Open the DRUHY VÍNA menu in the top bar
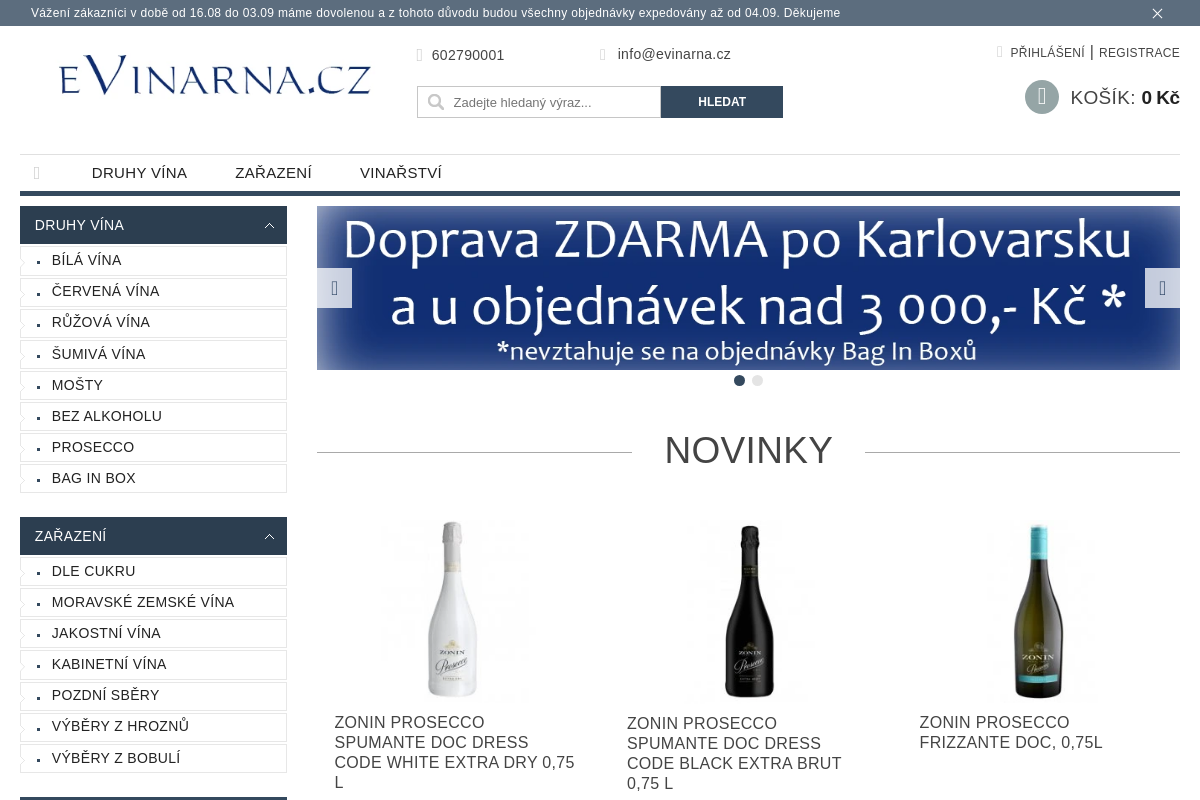 point(139,172)
